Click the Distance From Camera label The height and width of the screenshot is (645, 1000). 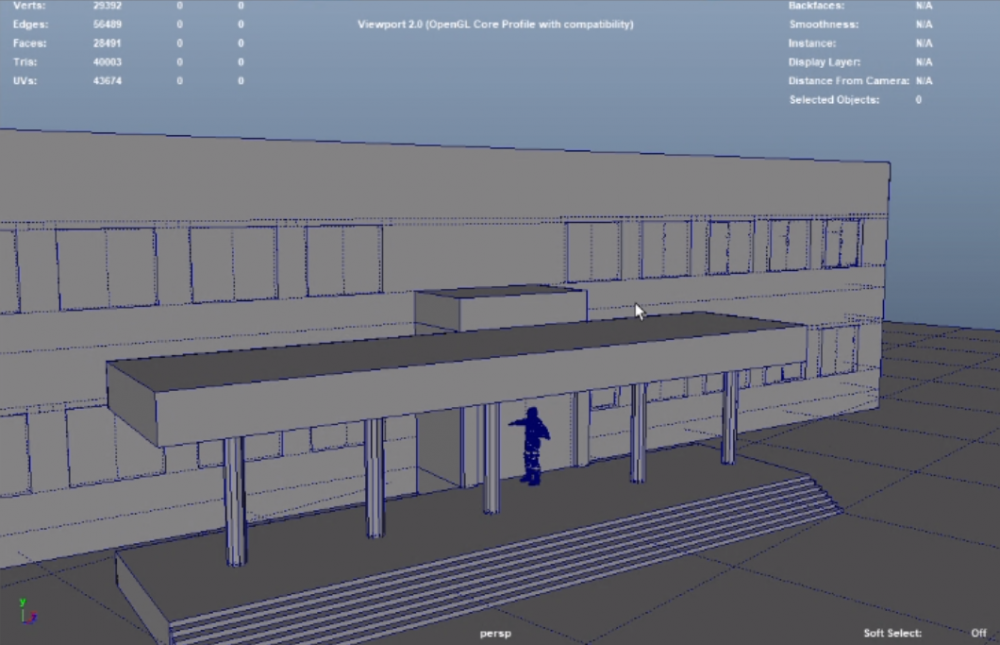click(848, 80)
